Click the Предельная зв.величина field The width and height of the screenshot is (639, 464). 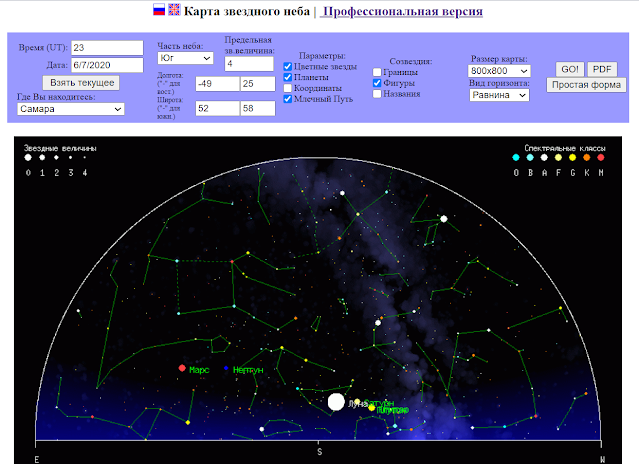(249, 64)
